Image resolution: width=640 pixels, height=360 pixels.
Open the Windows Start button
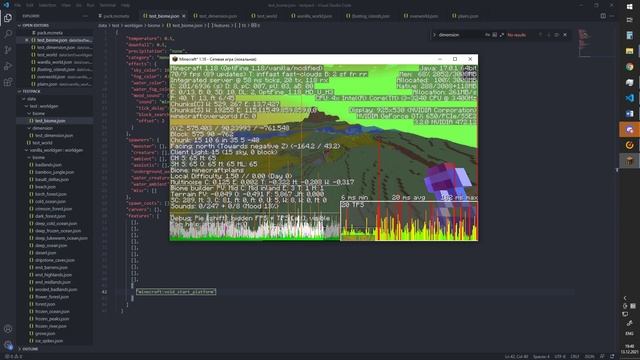[629, 7]
